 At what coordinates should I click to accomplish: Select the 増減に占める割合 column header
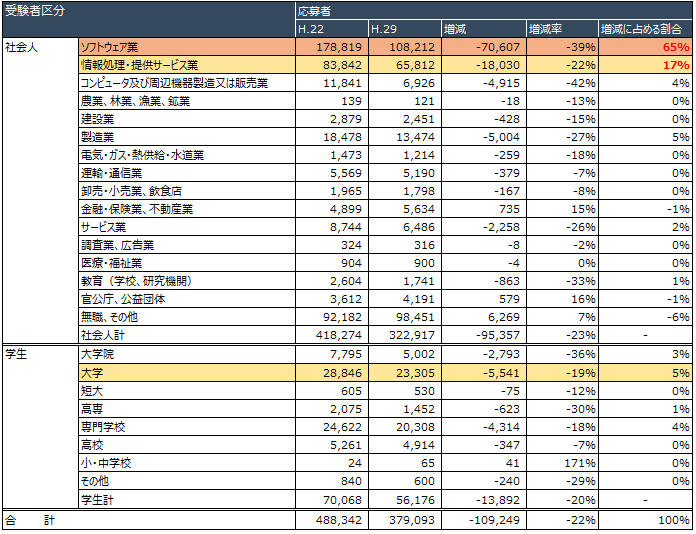pyautogui.click(x=645, y=29)
